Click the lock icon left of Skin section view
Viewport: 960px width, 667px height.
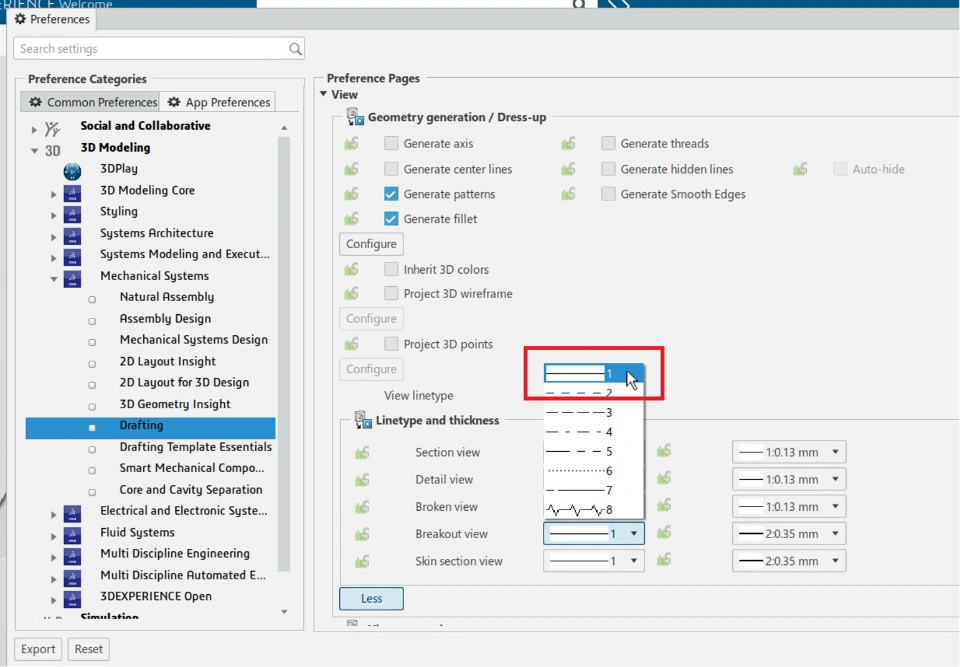[x=362, y=560]
